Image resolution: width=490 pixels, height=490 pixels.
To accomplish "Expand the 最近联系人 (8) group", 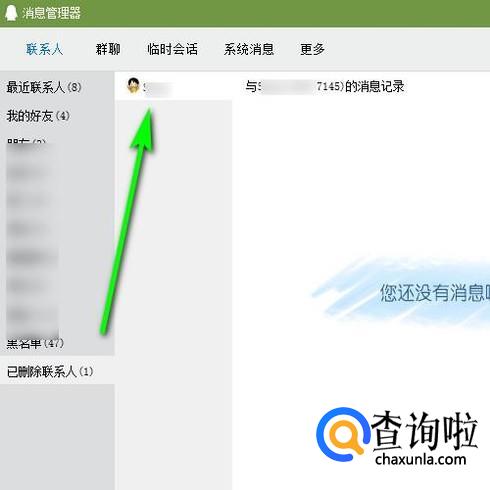I will (x=44, y=87).
